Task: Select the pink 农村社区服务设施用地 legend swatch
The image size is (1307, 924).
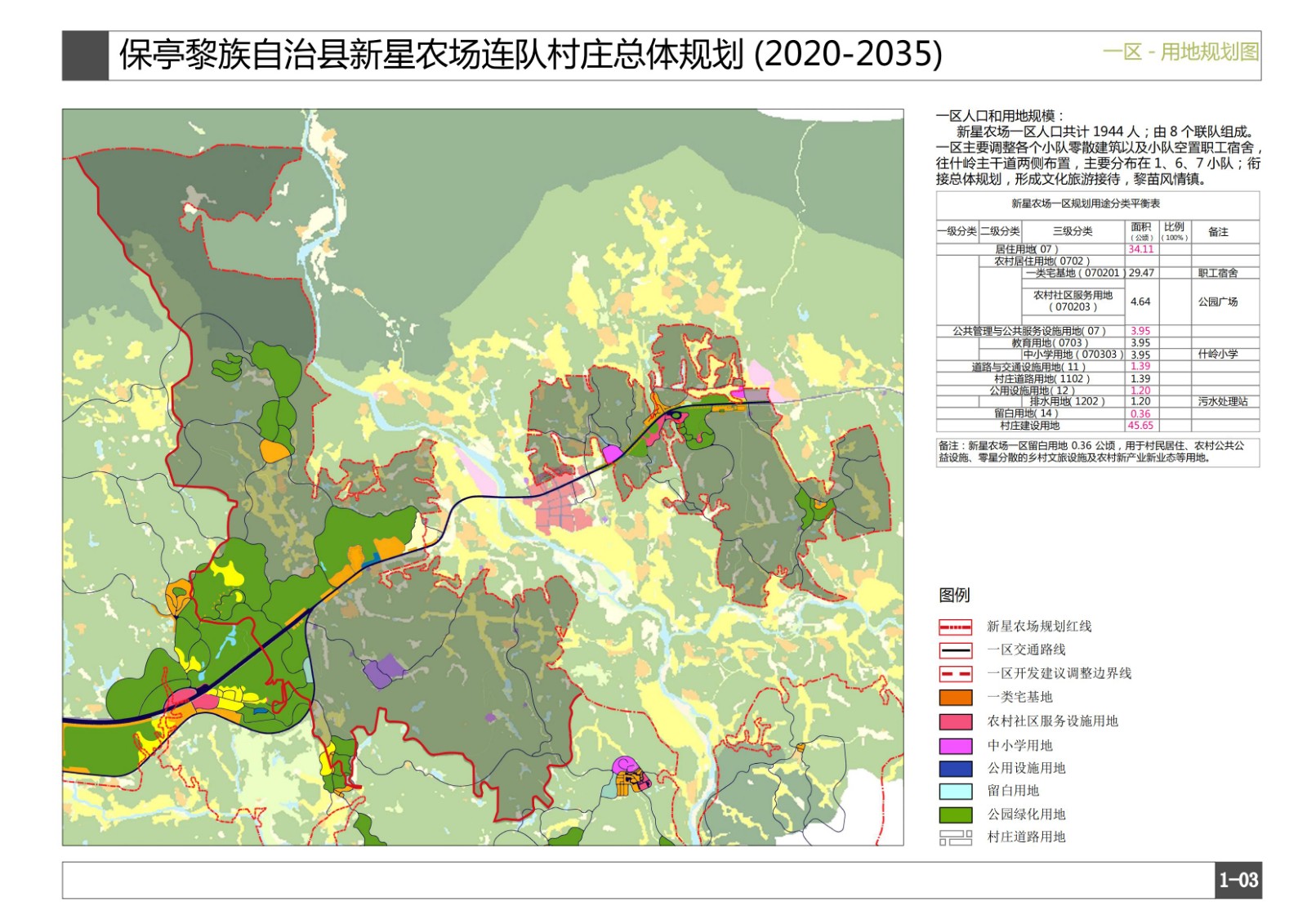Action: [x=955, y=721]
